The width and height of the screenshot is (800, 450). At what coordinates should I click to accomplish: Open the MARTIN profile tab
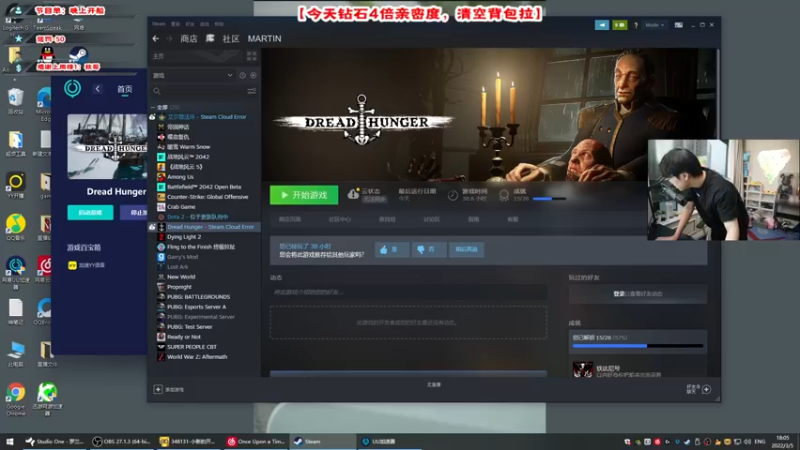point(264,39)
